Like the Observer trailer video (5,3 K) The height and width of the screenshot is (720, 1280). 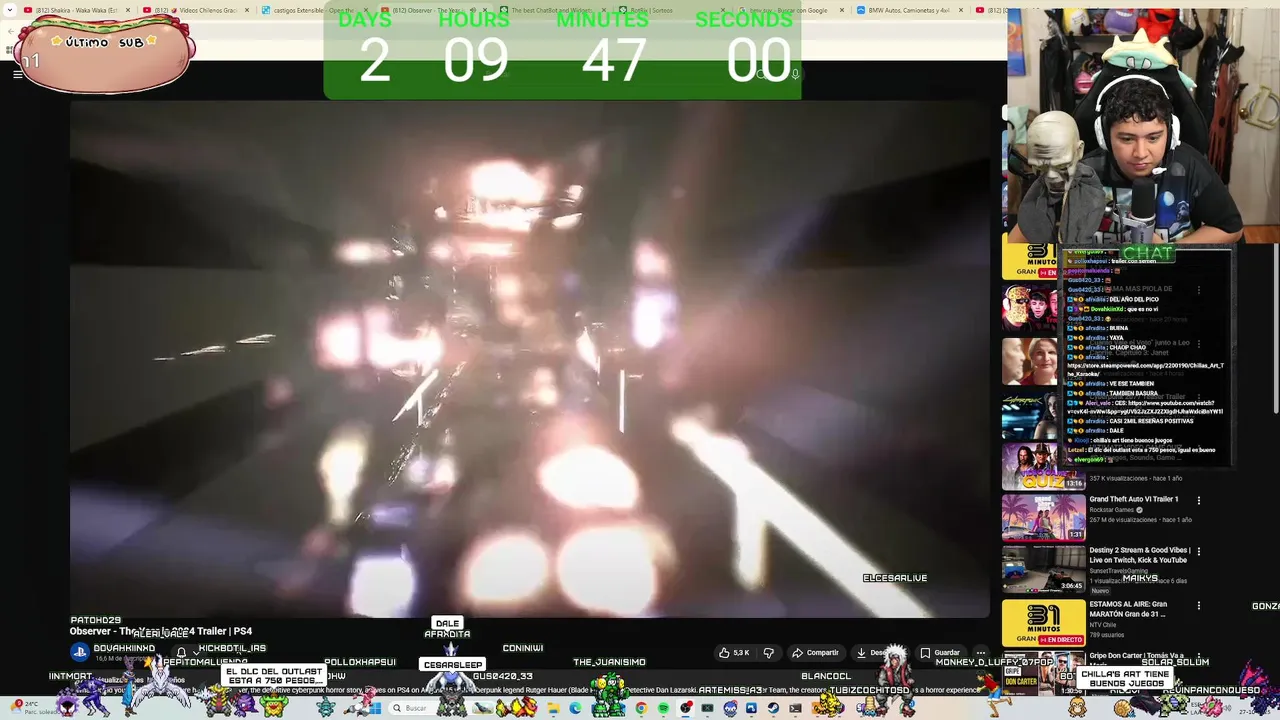[x=733, y=653]
